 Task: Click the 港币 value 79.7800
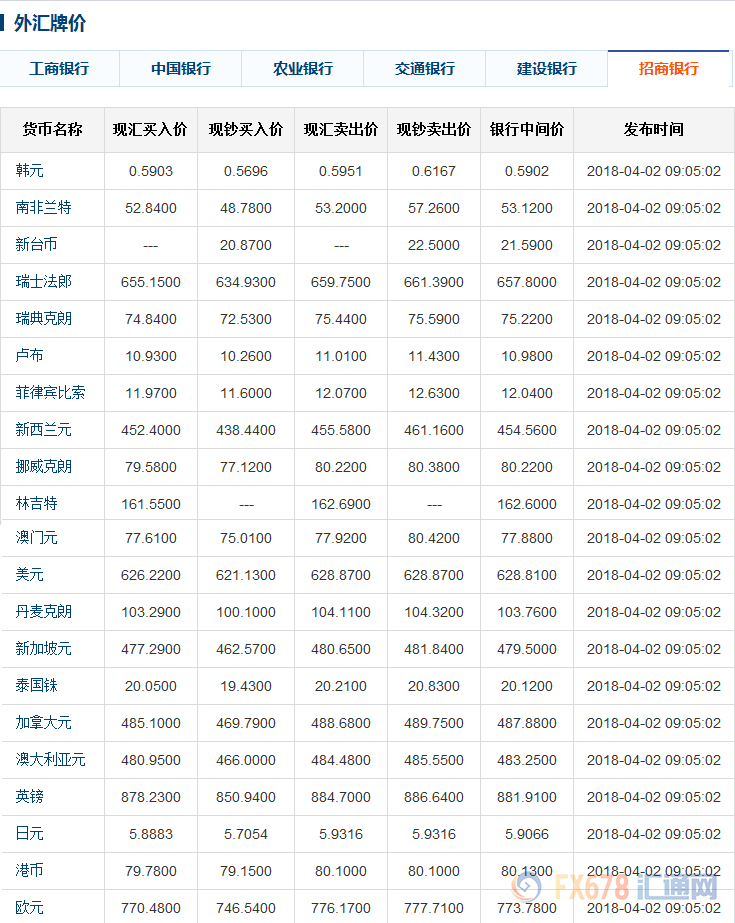[151, 871]
